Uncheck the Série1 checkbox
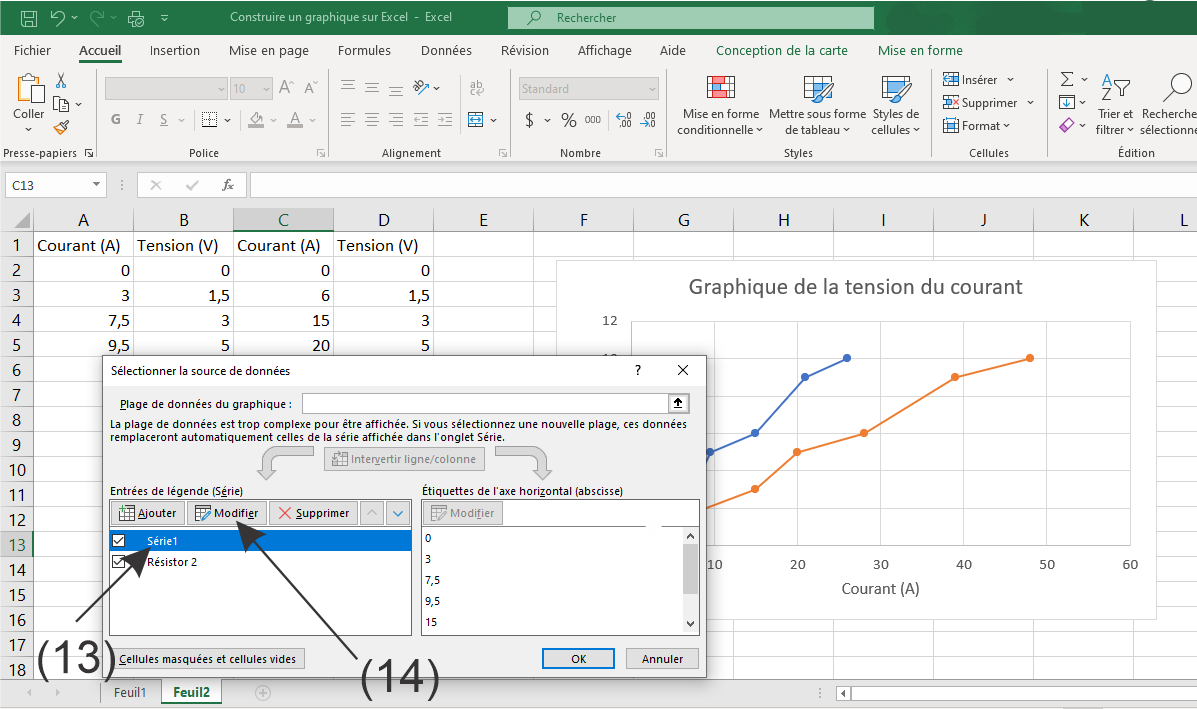 120,540
